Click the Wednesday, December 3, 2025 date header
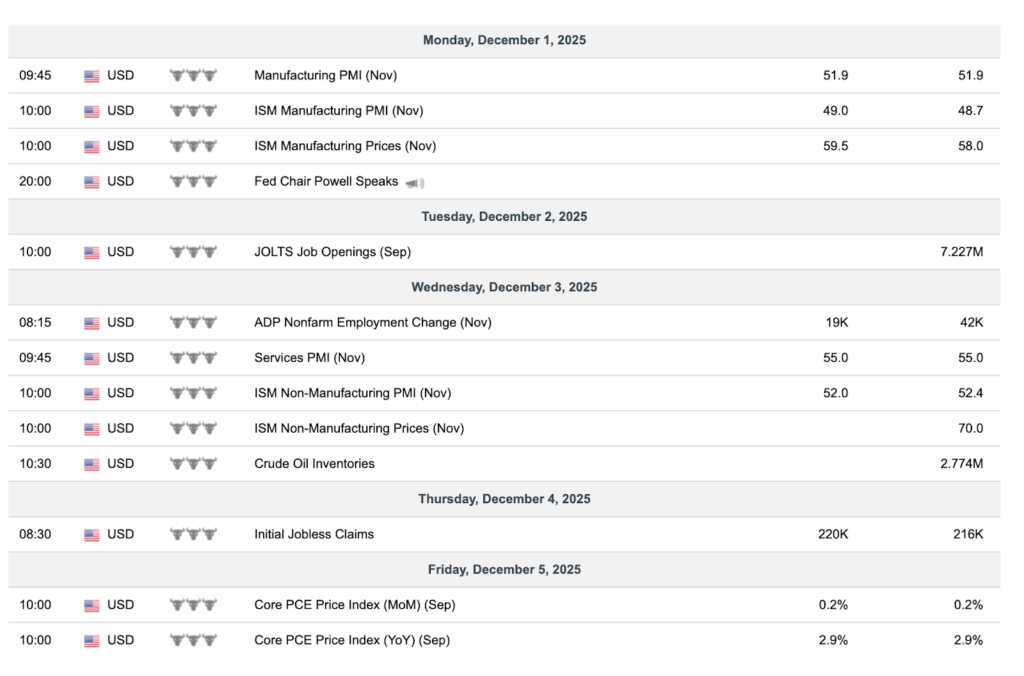The height and width of the screenshot is (676, 1024). click(x=504, y=287)
